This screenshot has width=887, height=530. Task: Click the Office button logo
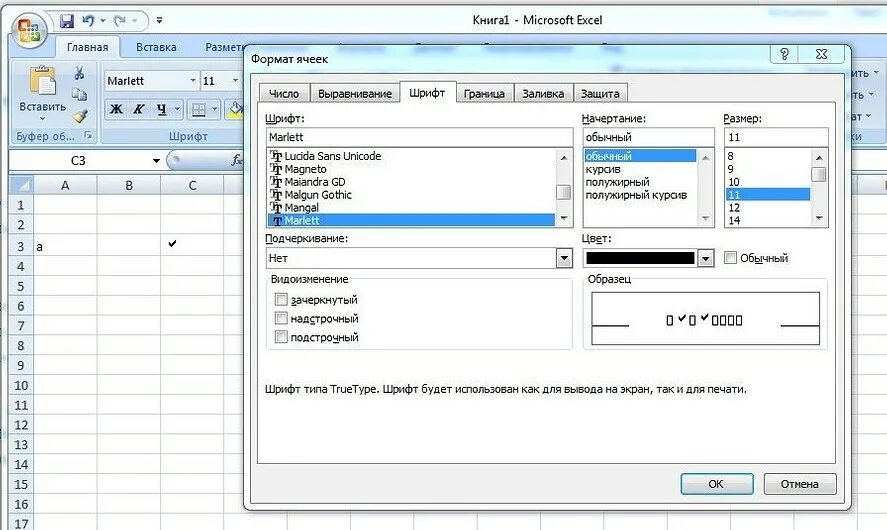[x=29, y=31]
